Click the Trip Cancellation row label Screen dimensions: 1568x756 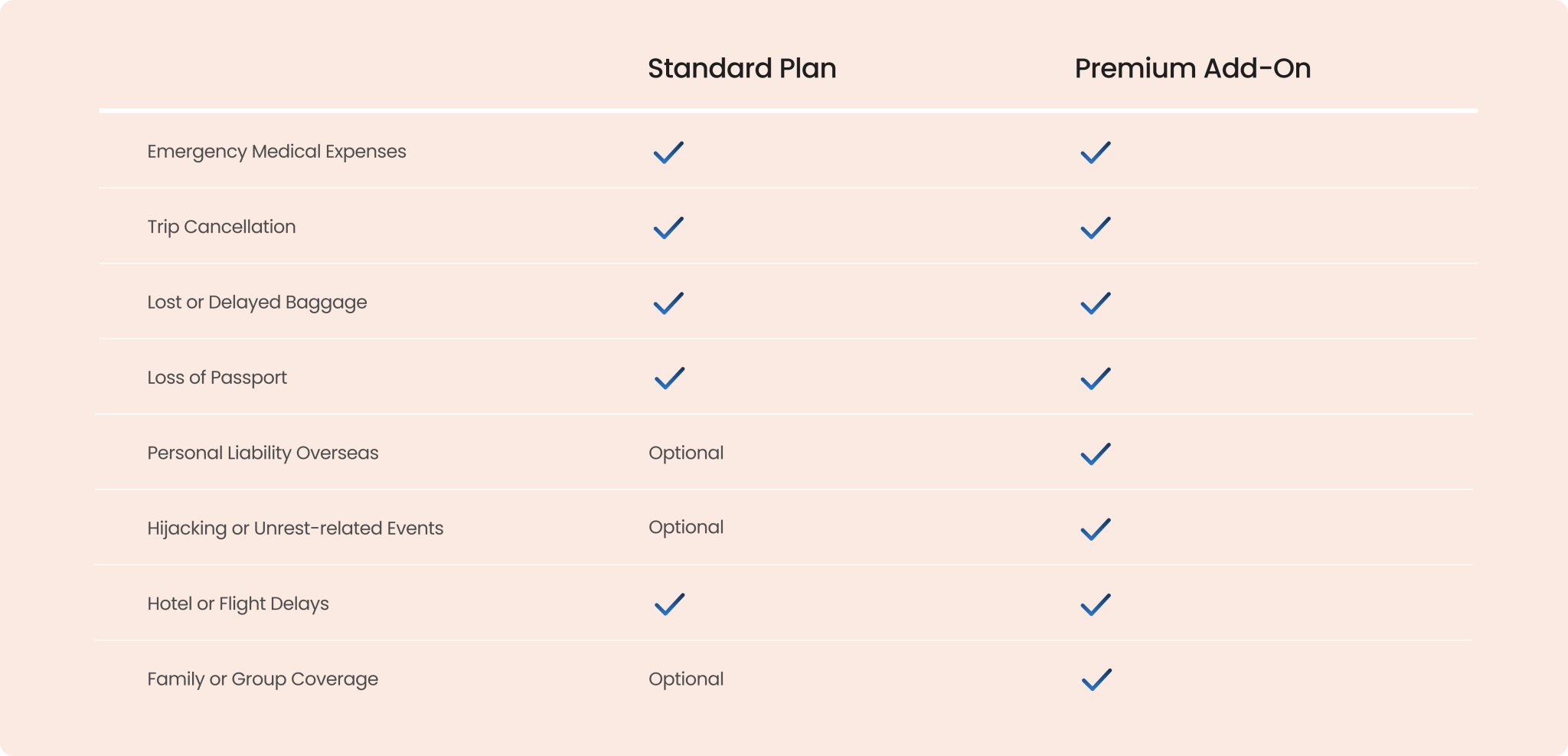[221, 227]
